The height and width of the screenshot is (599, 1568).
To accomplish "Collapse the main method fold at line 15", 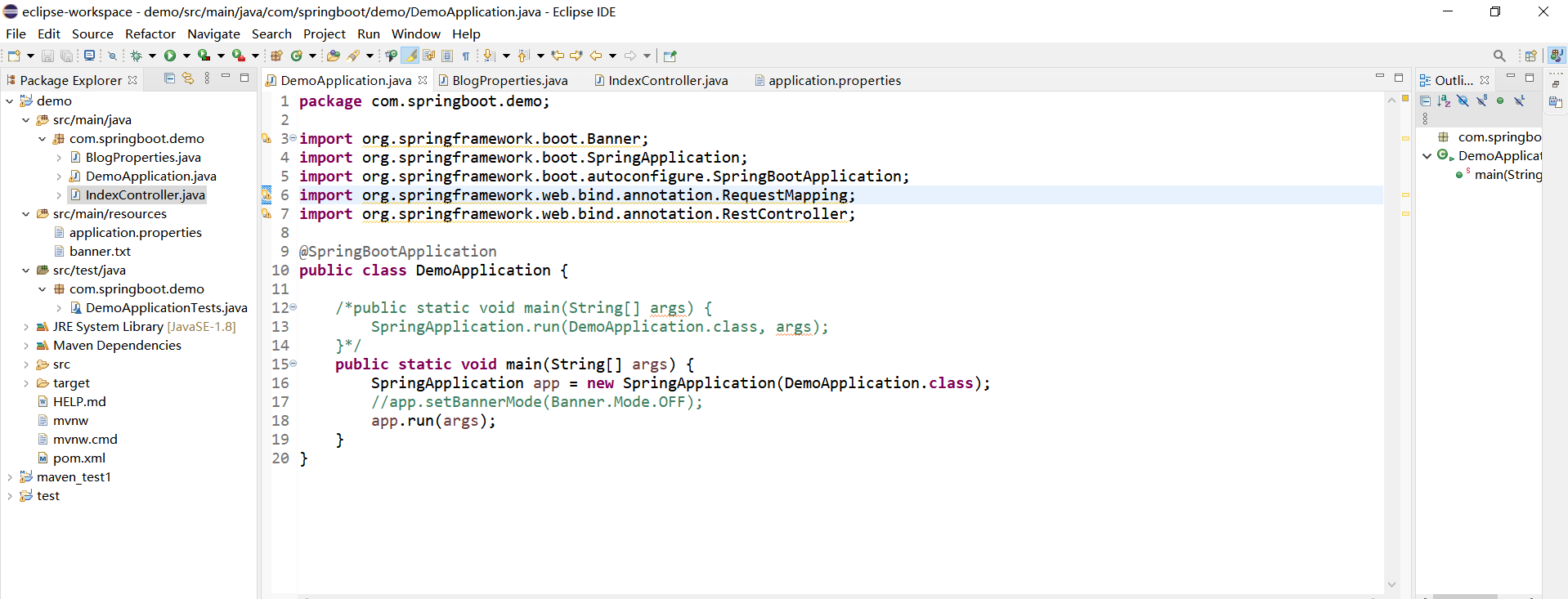I will [293, 364].
